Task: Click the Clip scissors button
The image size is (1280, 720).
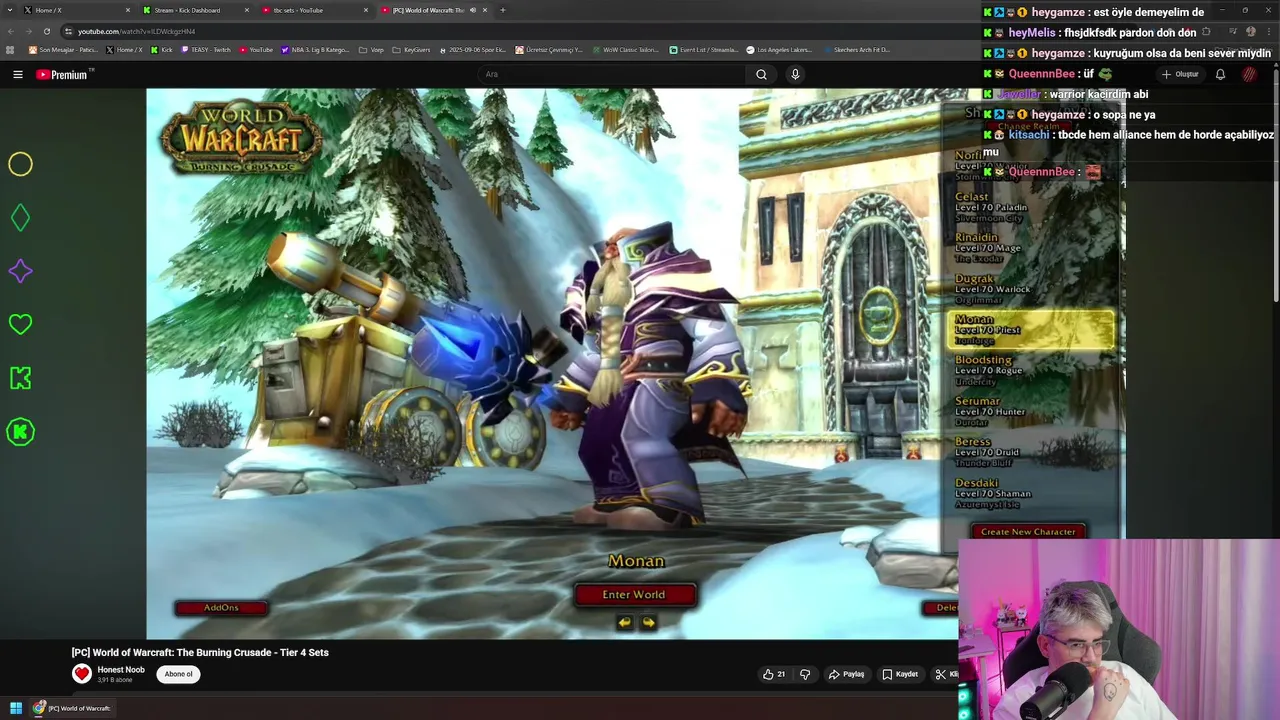Action: click(x=946, y=674)
